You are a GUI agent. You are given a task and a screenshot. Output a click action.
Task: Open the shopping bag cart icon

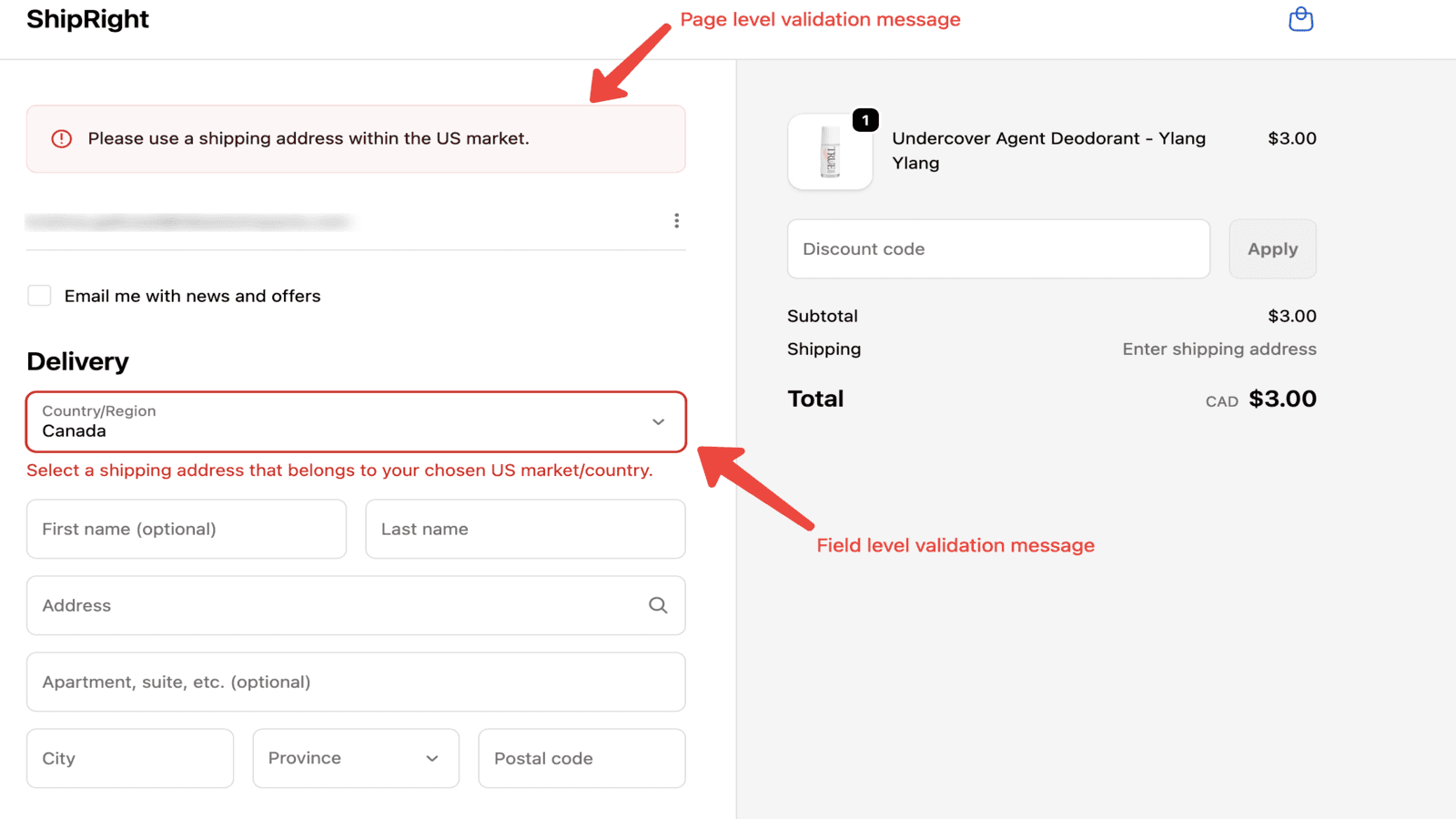pyautogui.click(x=1300, y=19)
